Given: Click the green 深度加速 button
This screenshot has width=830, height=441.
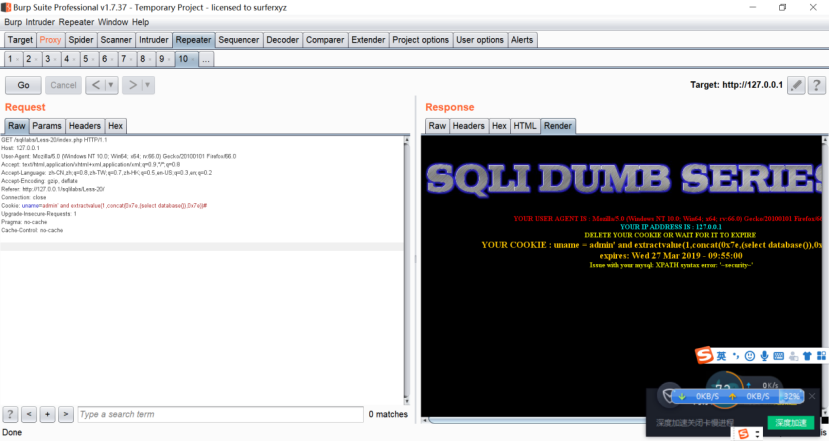Looking at the screenshot, I should [x=791, y=422].
